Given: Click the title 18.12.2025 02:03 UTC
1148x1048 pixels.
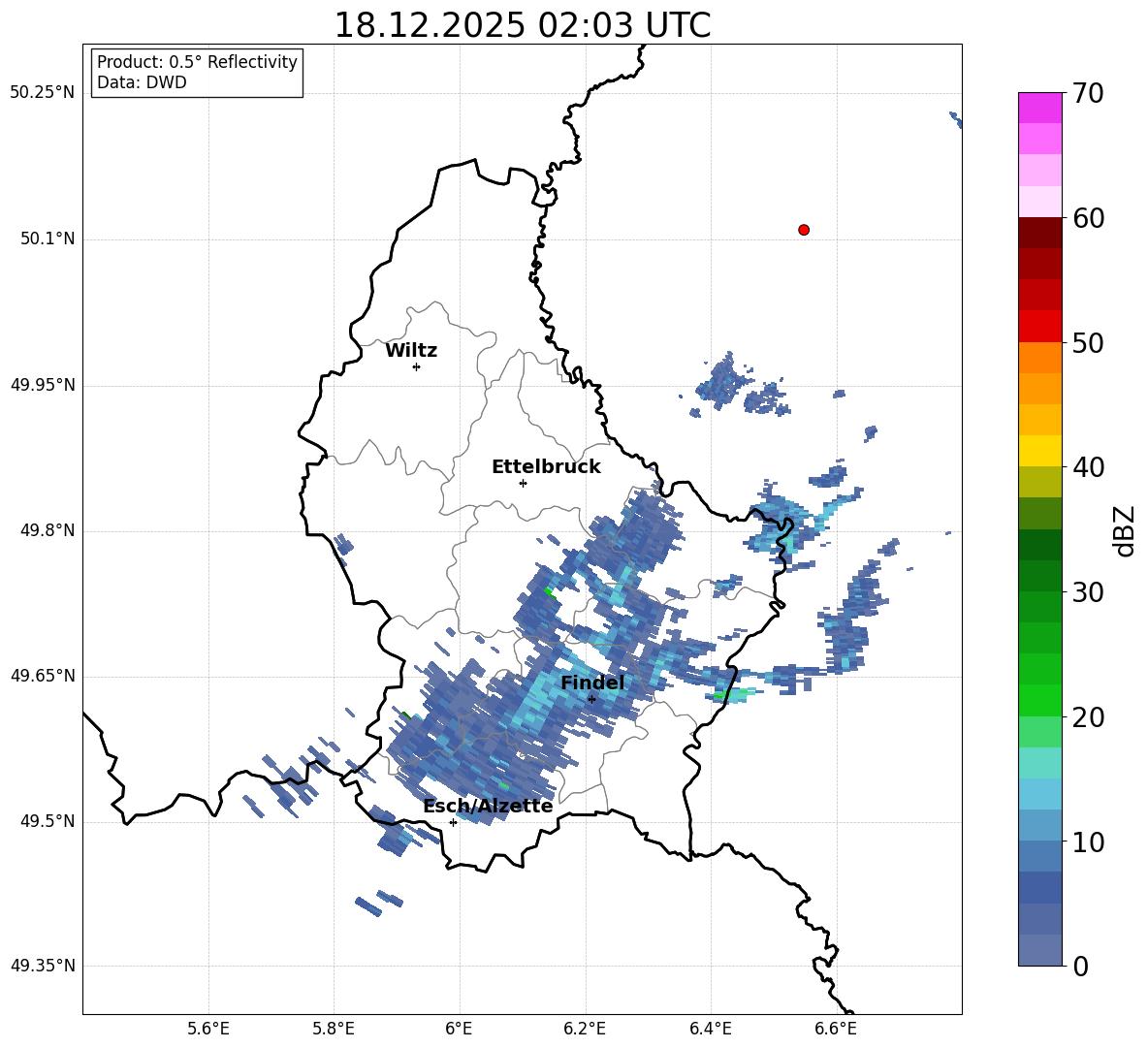Looking at the screenshot, I should coord(522,25).
